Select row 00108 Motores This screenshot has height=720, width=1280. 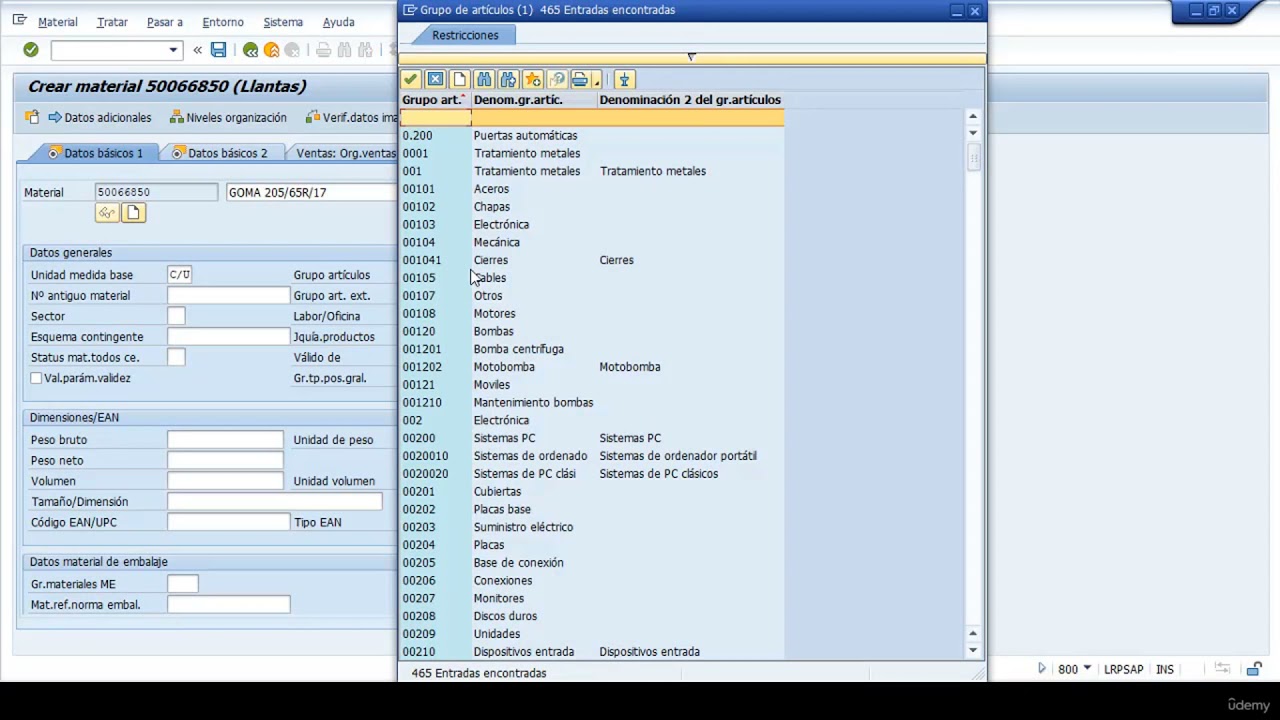(592, 313)
